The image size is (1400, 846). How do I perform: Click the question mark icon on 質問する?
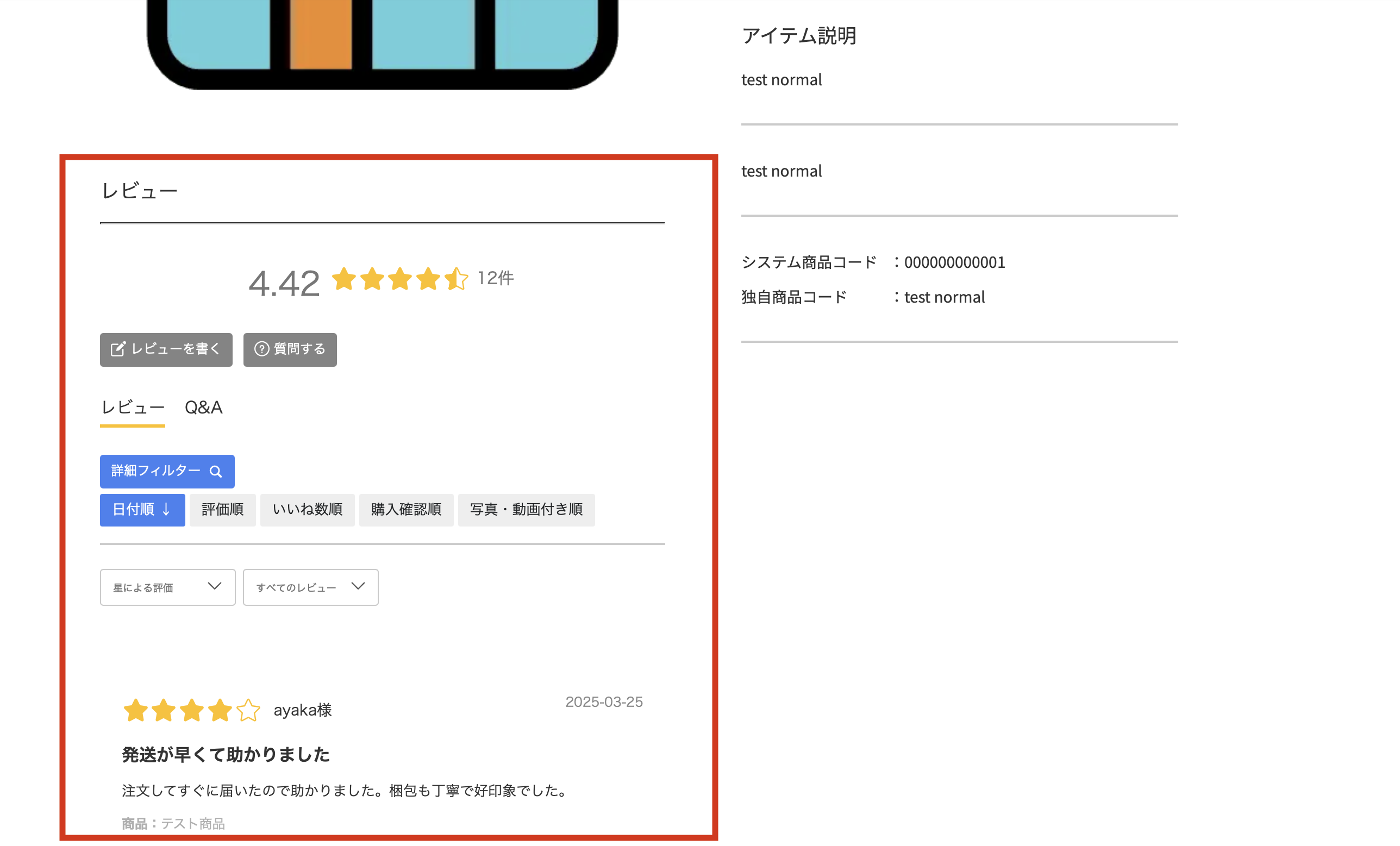261,349
